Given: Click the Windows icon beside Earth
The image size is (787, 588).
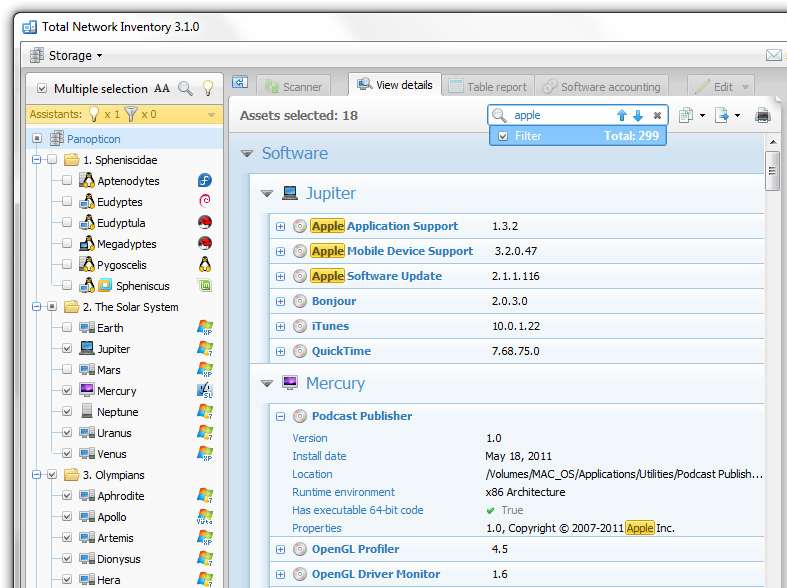Looking at the screenshot, I should [205, 327].
